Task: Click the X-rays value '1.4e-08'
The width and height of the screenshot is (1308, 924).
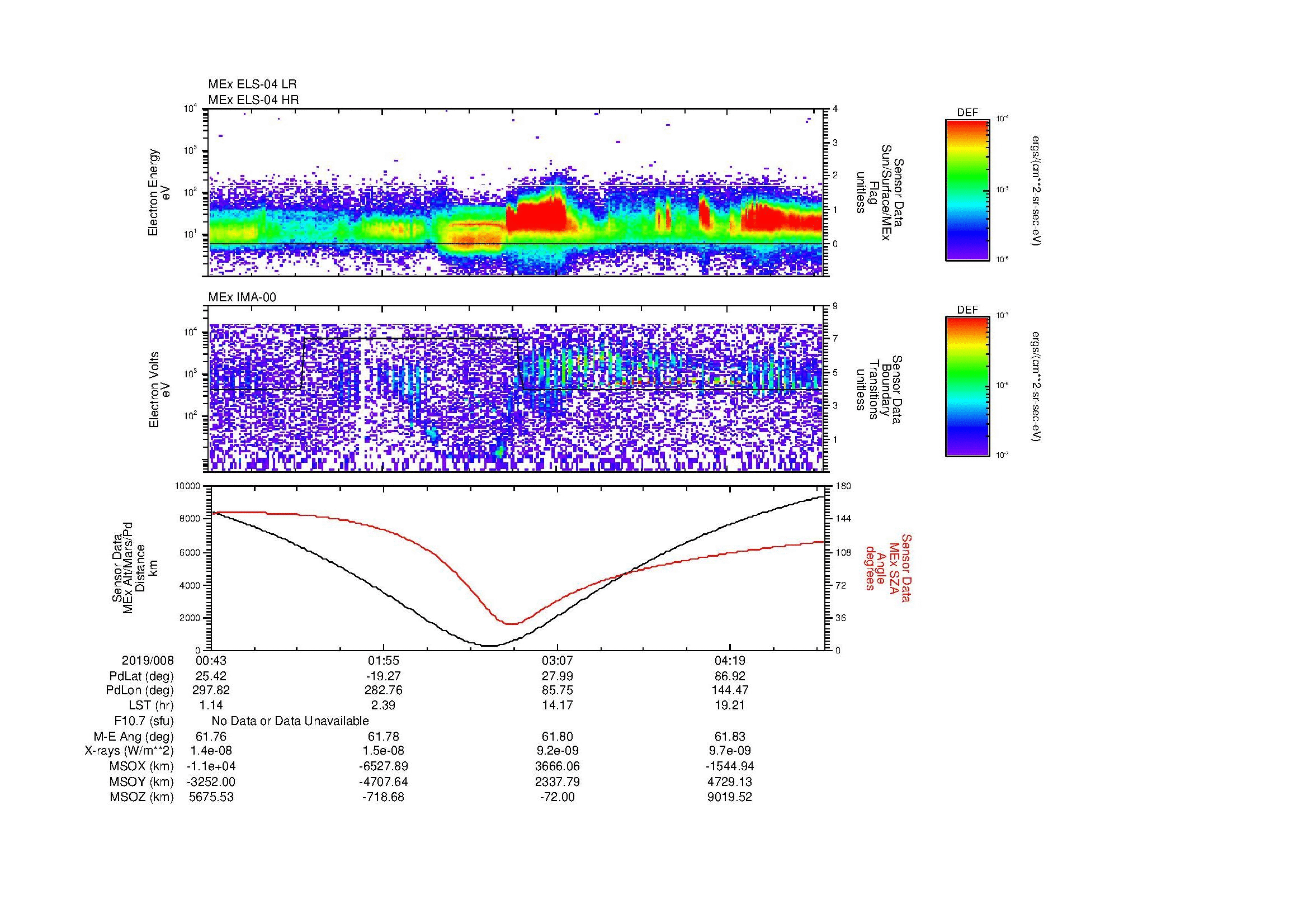Action: [211, 751]
